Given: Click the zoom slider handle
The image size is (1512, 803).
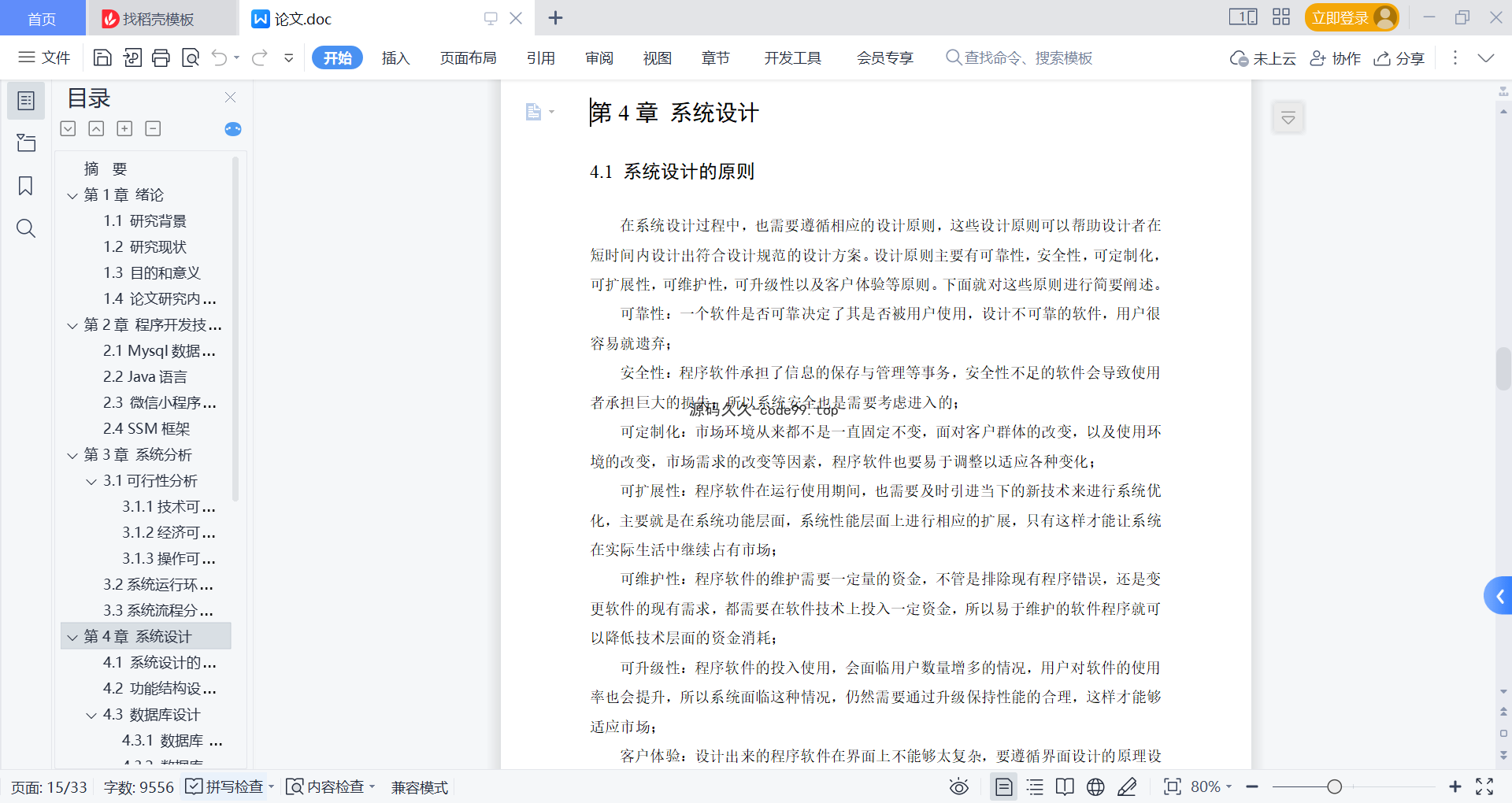Looking at the screenshot, I should pyautogui.click(x=1334, y=786).
